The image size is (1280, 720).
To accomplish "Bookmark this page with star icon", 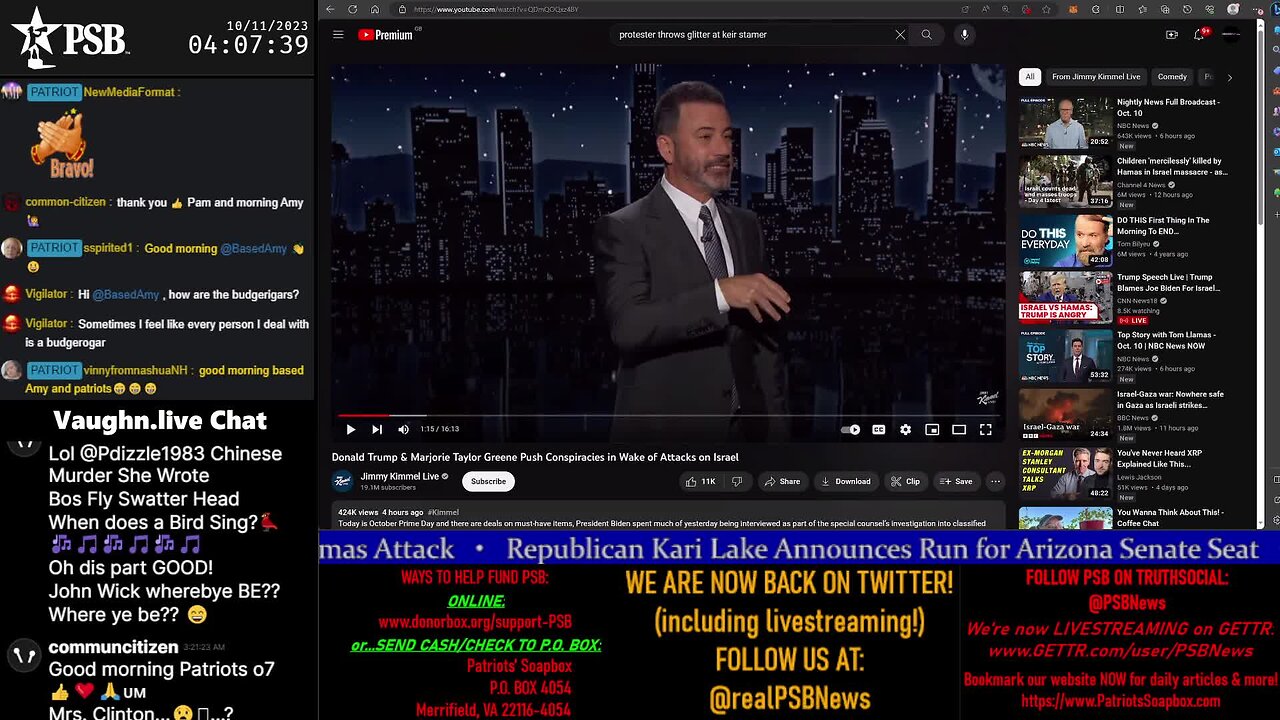I will click(x=1046, y=9).
